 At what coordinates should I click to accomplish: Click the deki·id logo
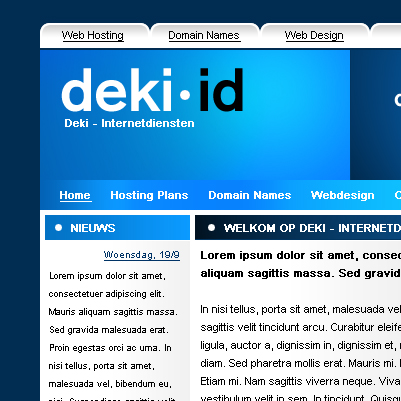point(152,90)
